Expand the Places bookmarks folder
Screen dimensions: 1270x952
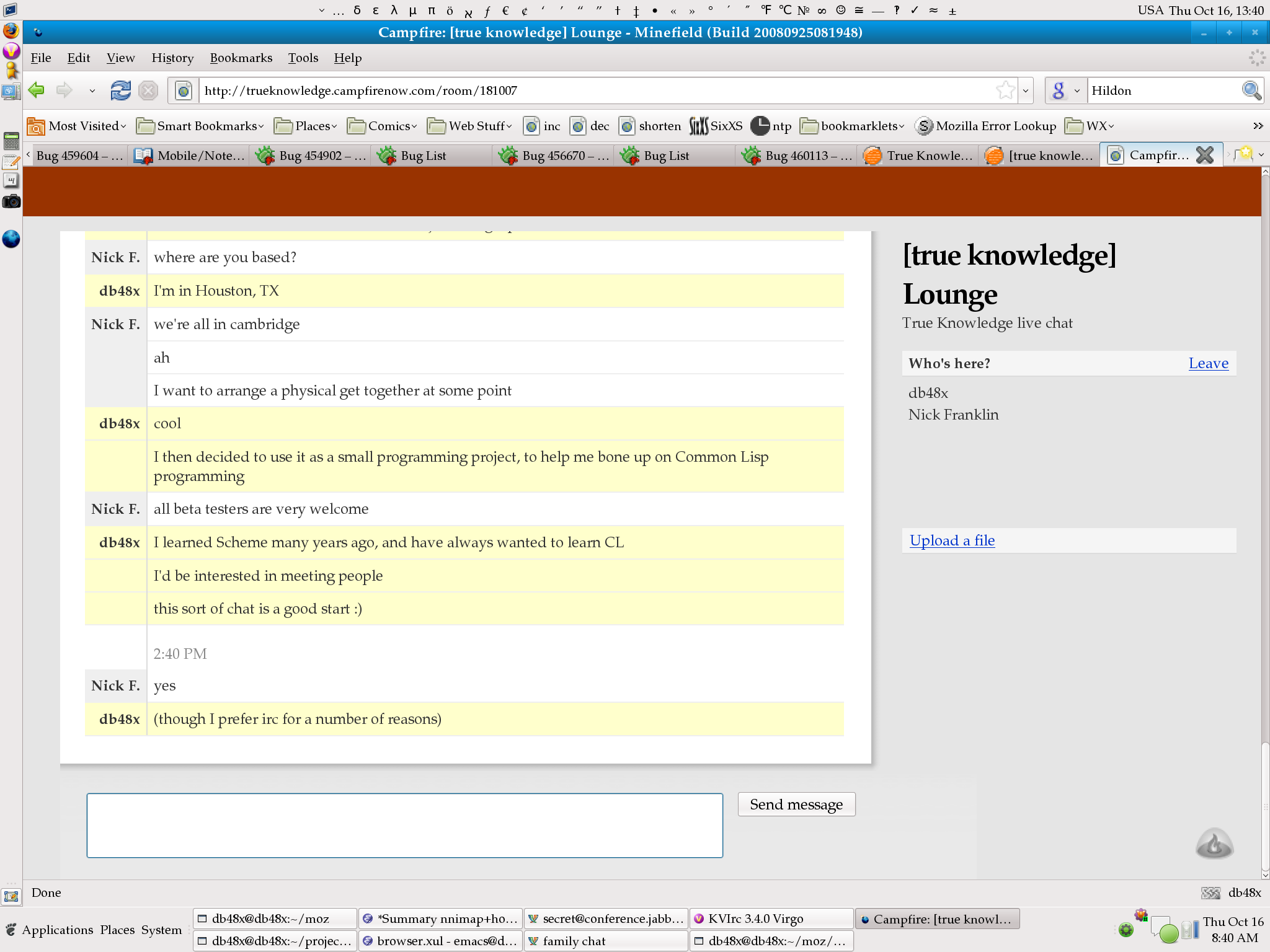pyautogui.click(x=306, y=126)
